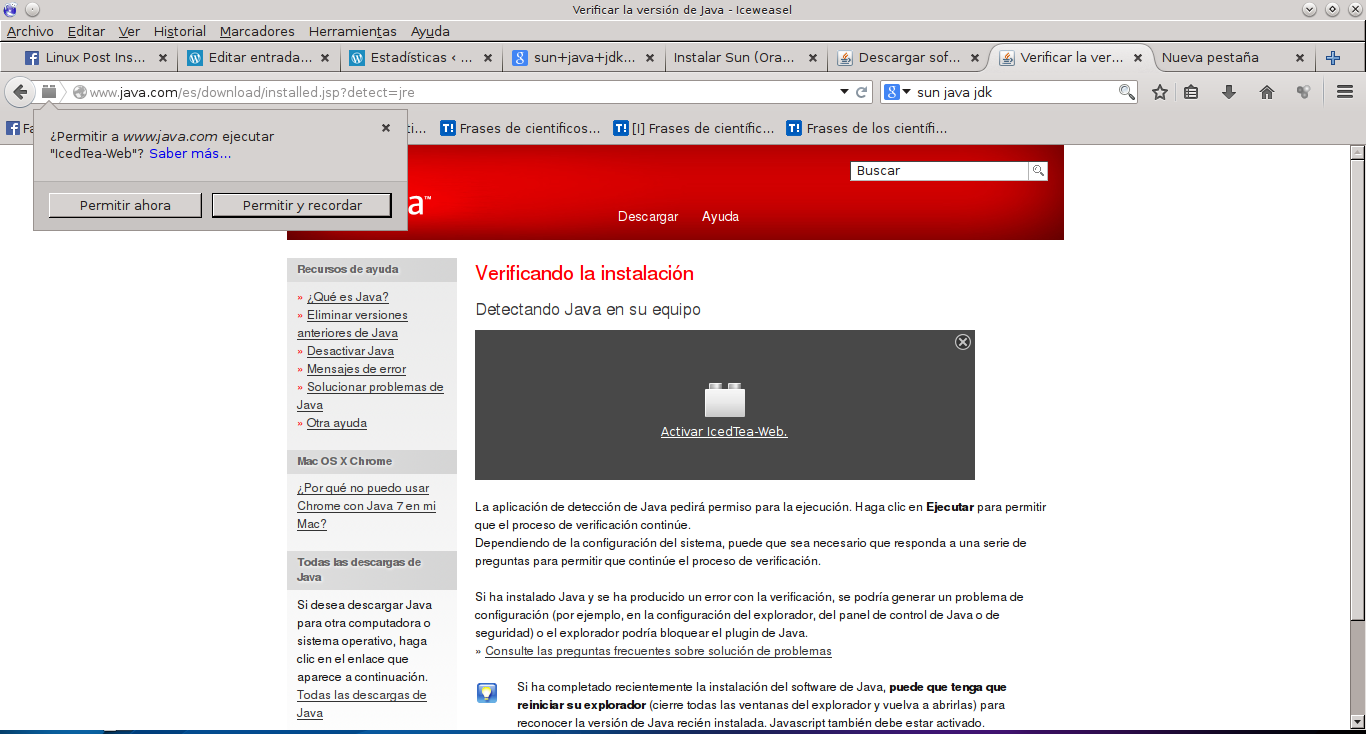1366x734 pixels.
Task: Click the 'Activar IcedTea-Web' link
Action: click(x=724, y=432)
